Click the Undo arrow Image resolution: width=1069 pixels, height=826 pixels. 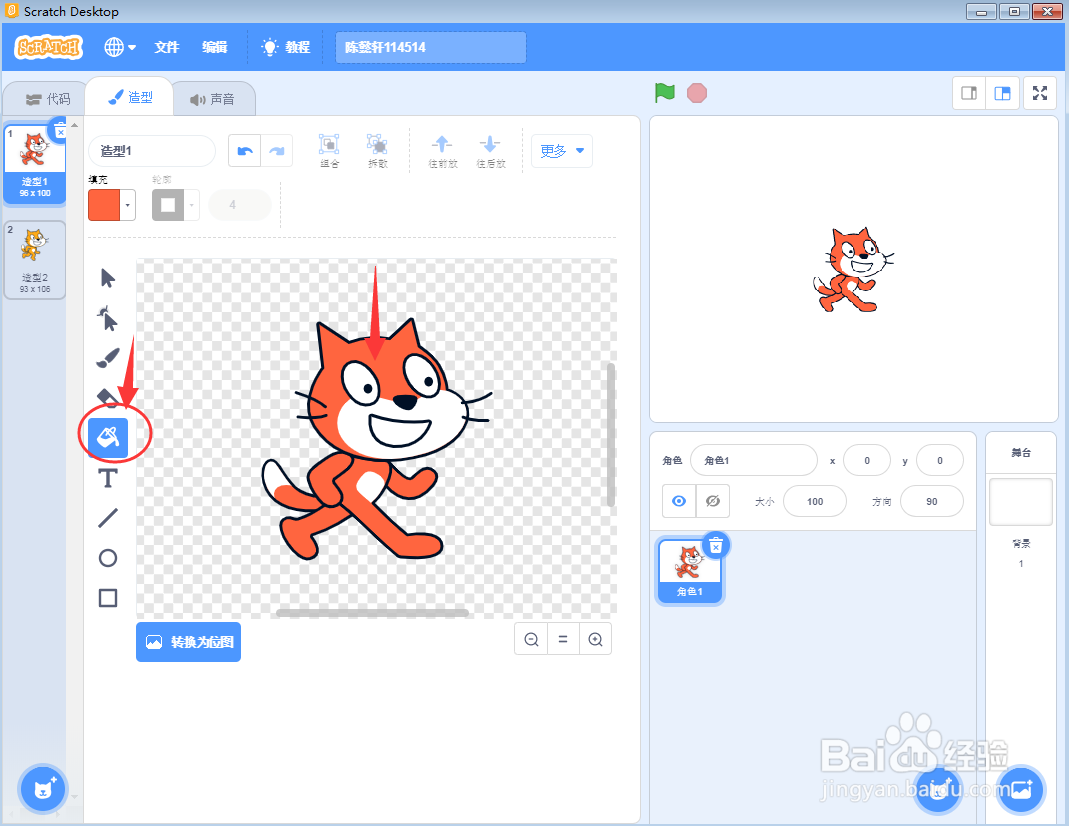[x=245, y=151]
